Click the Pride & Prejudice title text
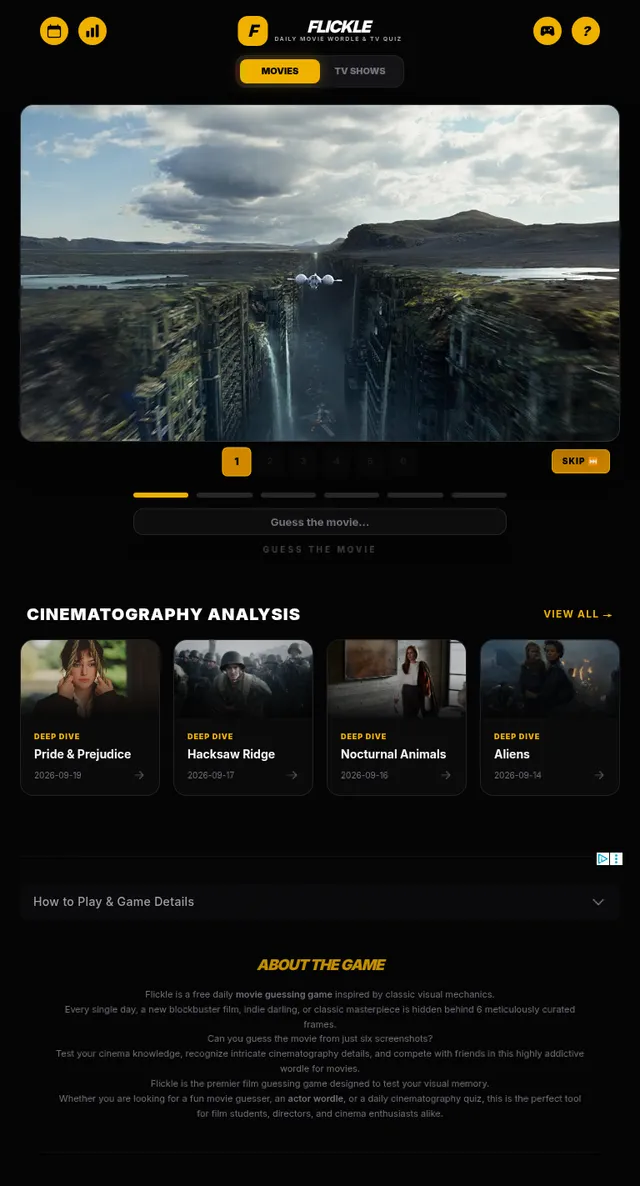 (x=82, y=754)
